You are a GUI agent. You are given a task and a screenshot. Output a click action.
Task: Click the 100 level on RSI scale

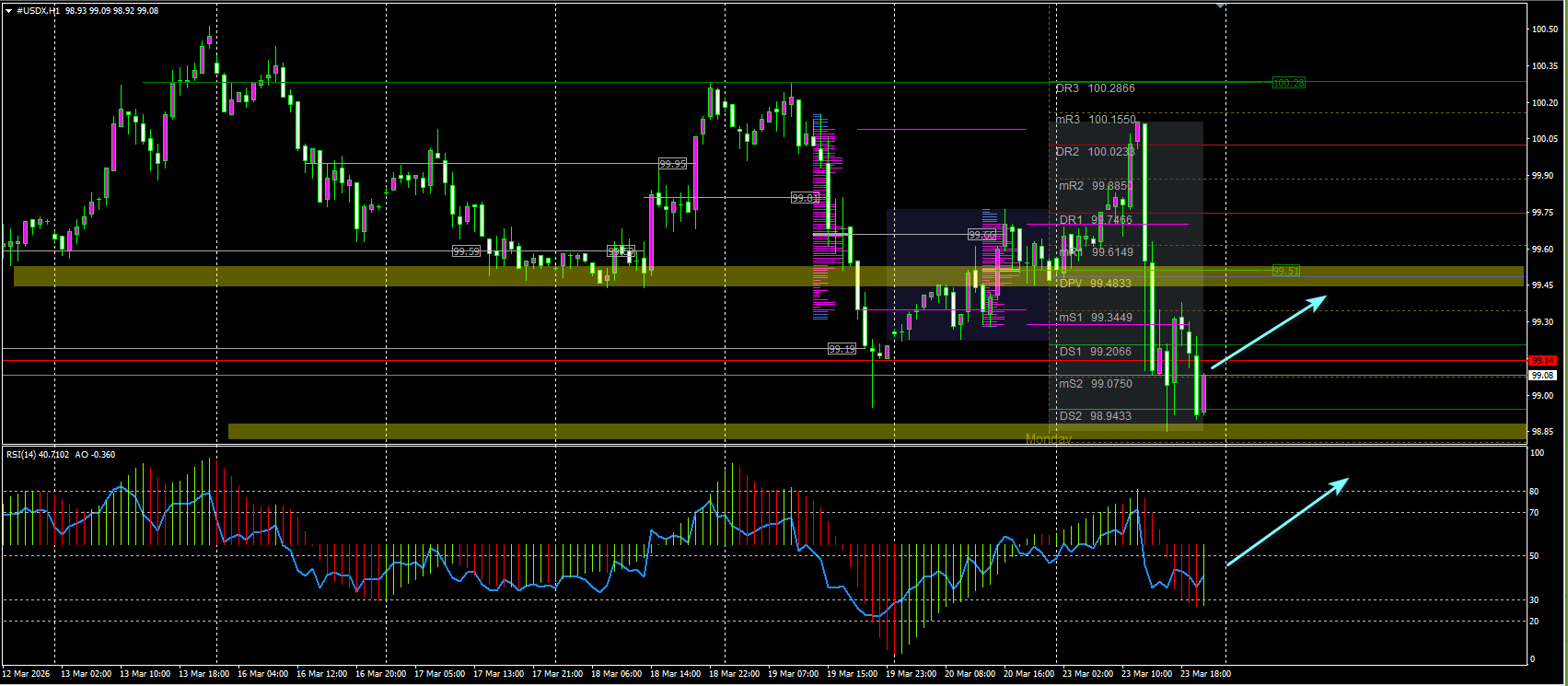click(x=1537, y=453)
